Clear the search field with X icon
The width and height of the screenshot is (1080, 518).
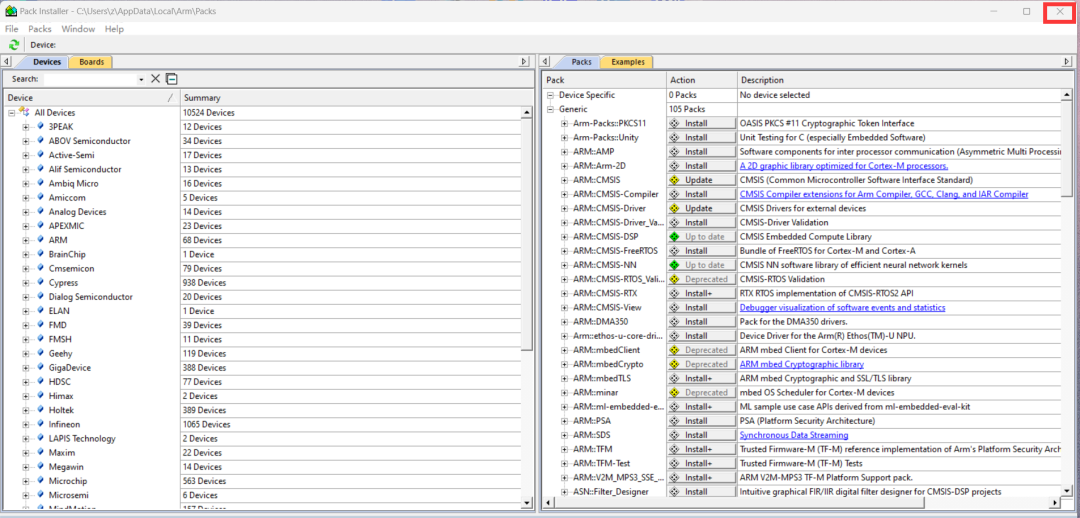pos(156,79)
